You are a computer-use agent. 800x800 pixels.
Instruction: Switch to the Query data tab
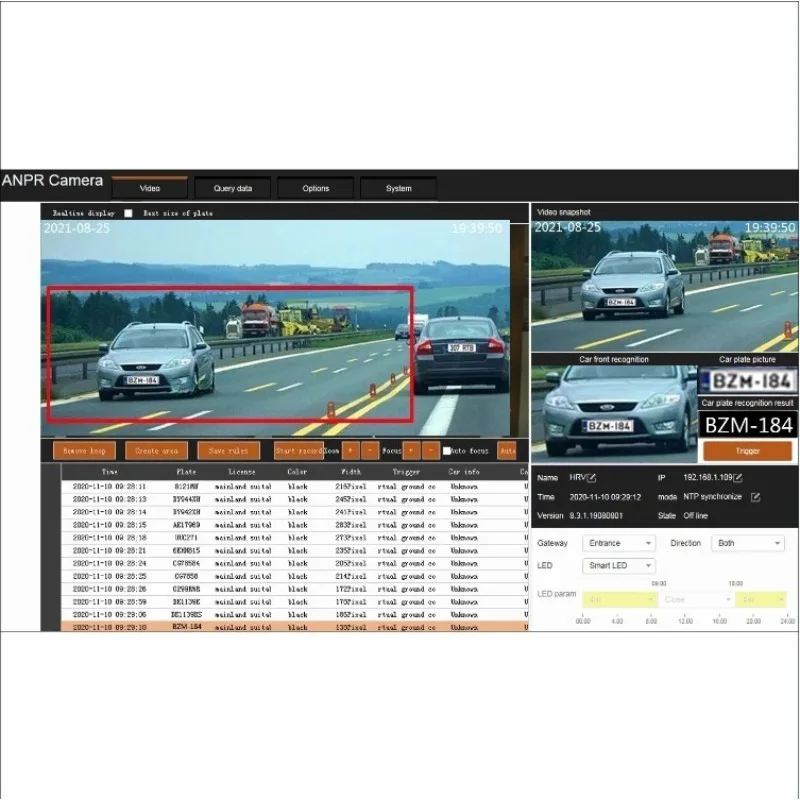click(233, 188)
